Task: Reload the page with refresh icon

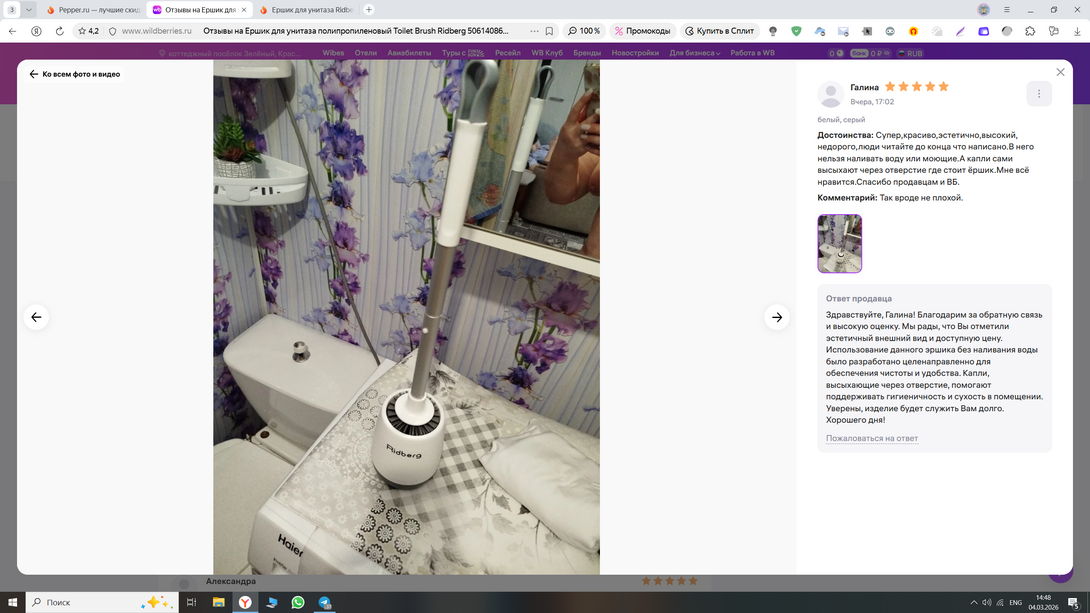Action: [59, 31]
